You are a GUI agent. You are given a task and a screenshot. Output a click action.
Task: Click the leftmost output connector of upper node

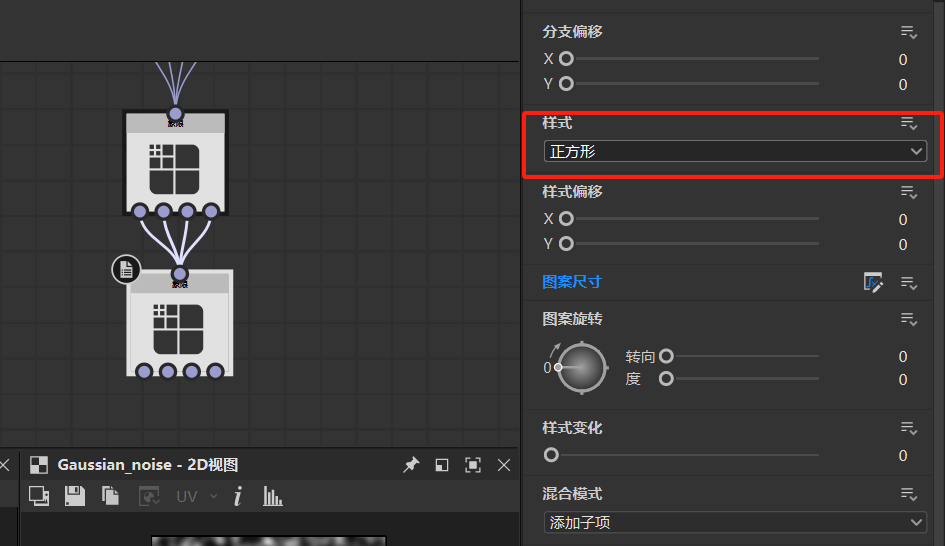pyautogui.click(x=140, y=211)
